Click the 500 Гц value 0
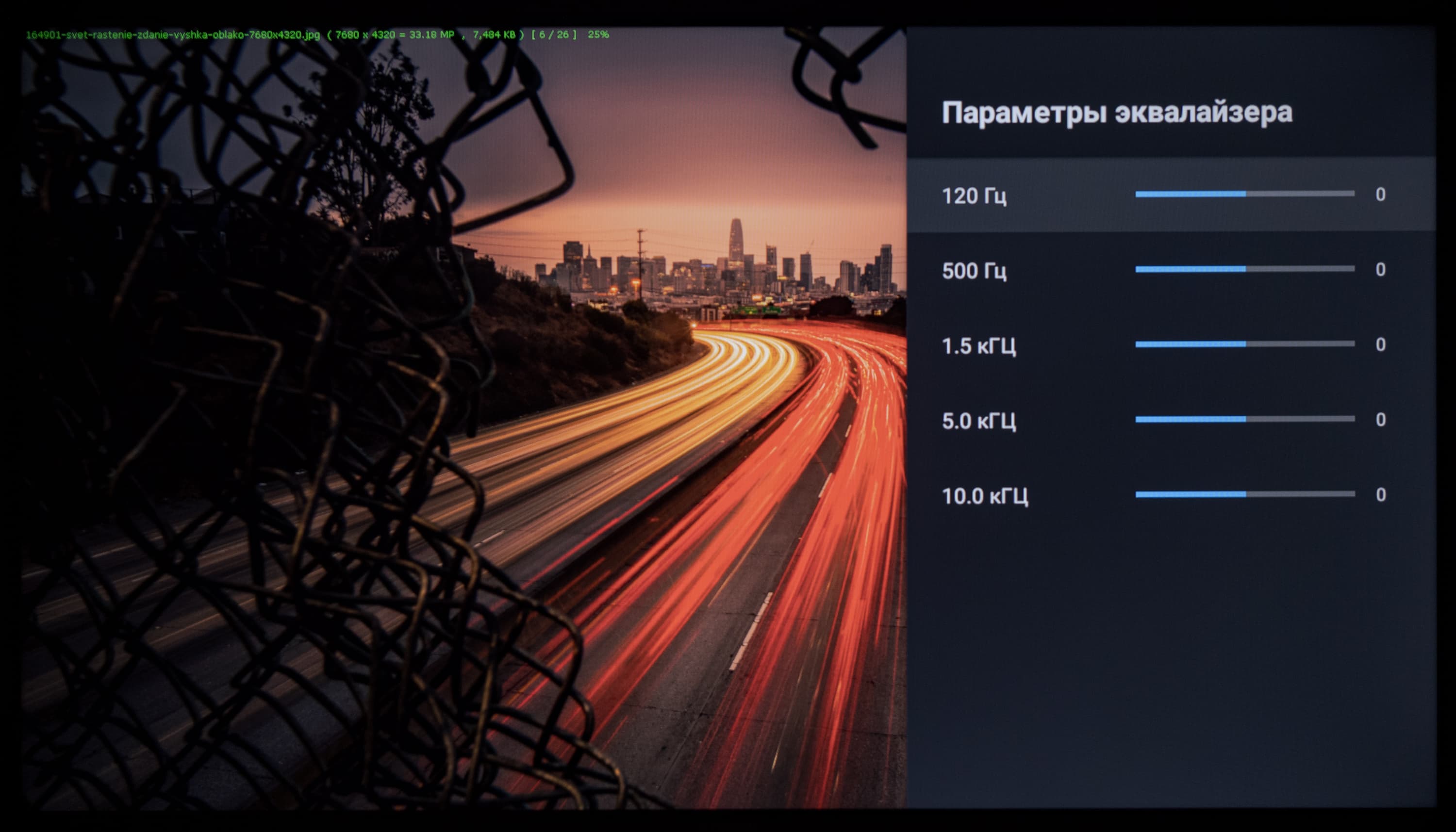Screen dimensions: 1456x832 (x=1380, y=270)
